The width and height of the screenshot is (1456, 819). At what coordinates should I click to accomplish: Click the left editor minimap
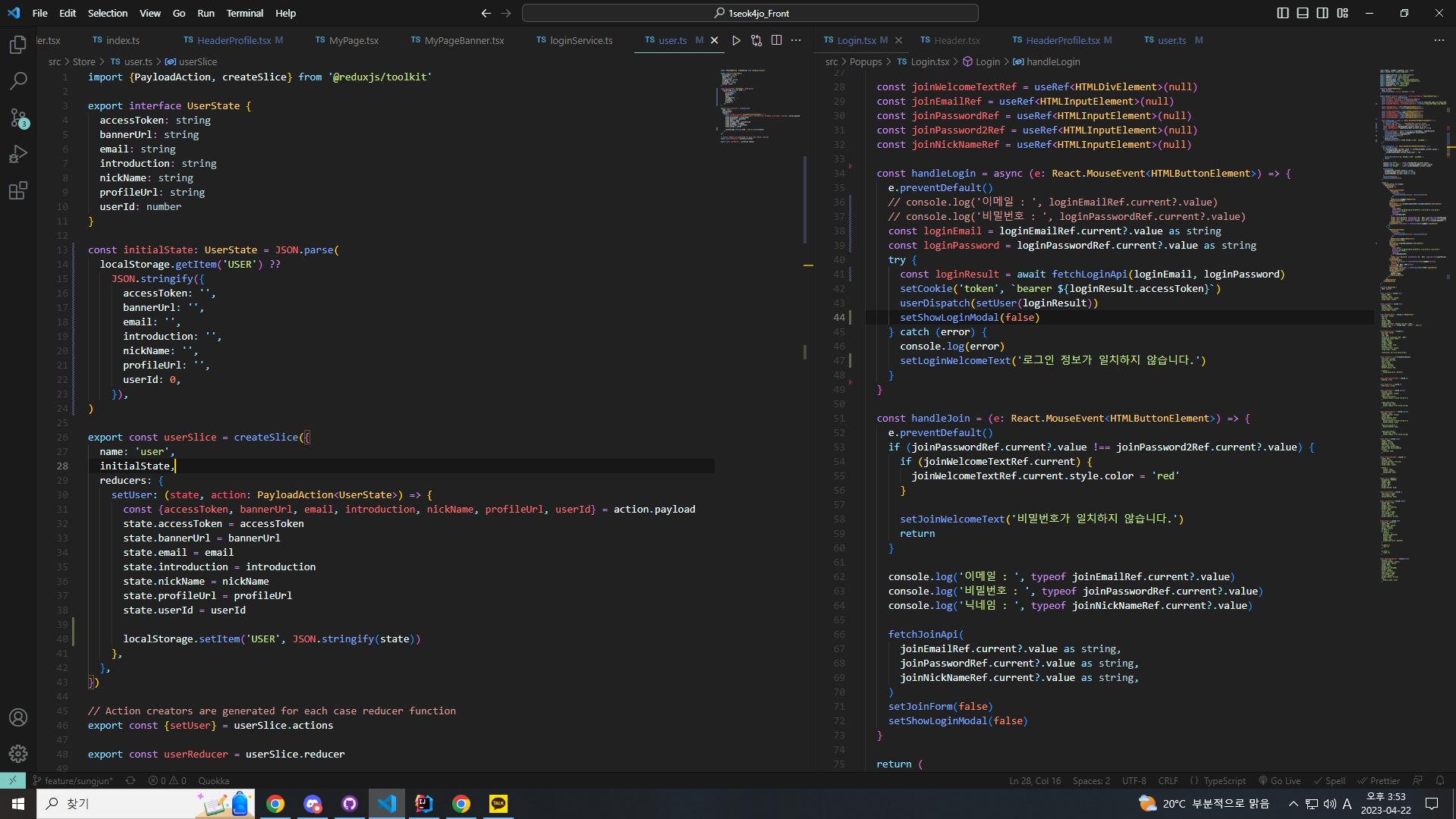pos(760,106)
